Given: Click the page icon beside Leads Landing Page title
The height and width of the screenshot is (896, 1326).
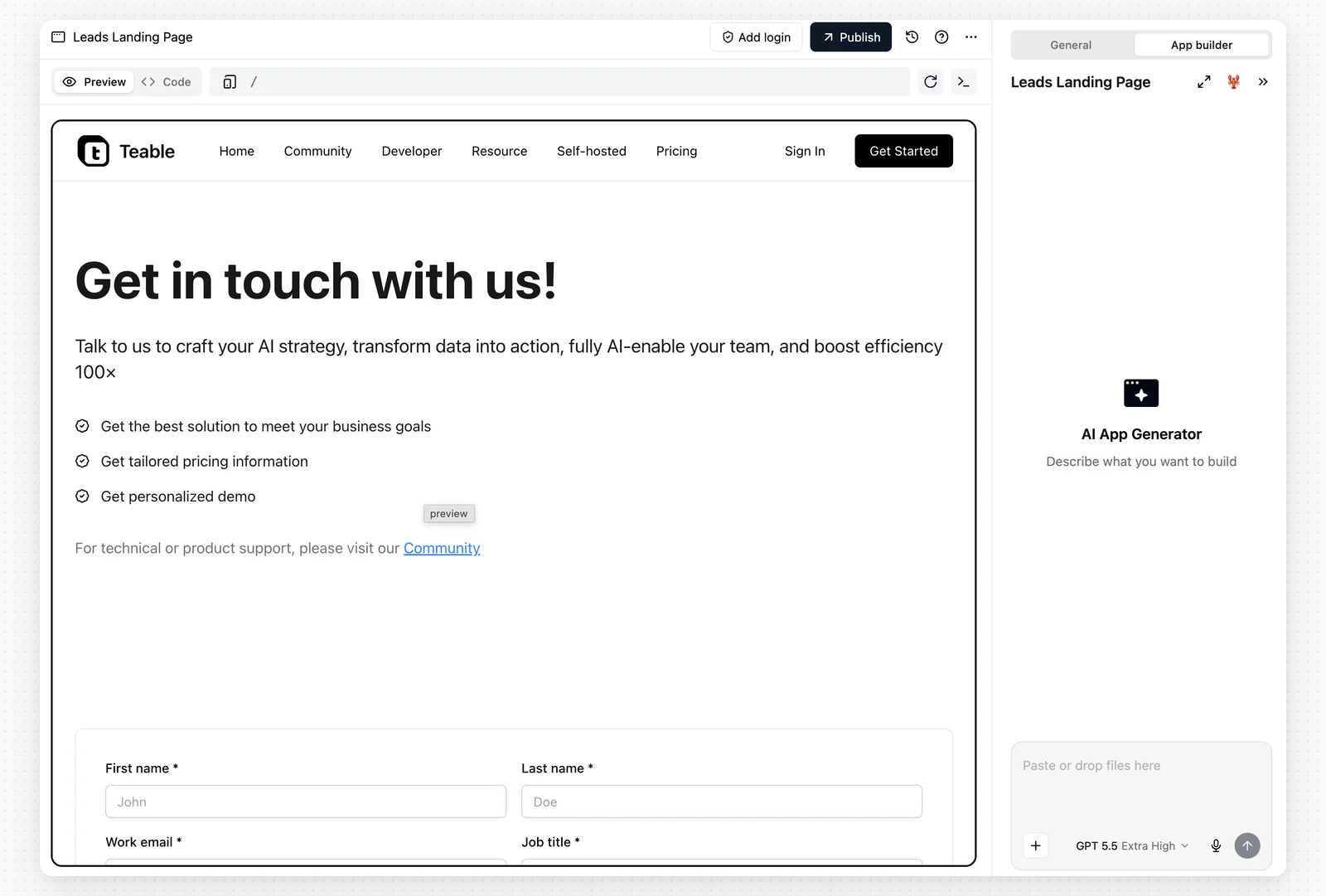Looking at the screenshot, I should point(58,37).
